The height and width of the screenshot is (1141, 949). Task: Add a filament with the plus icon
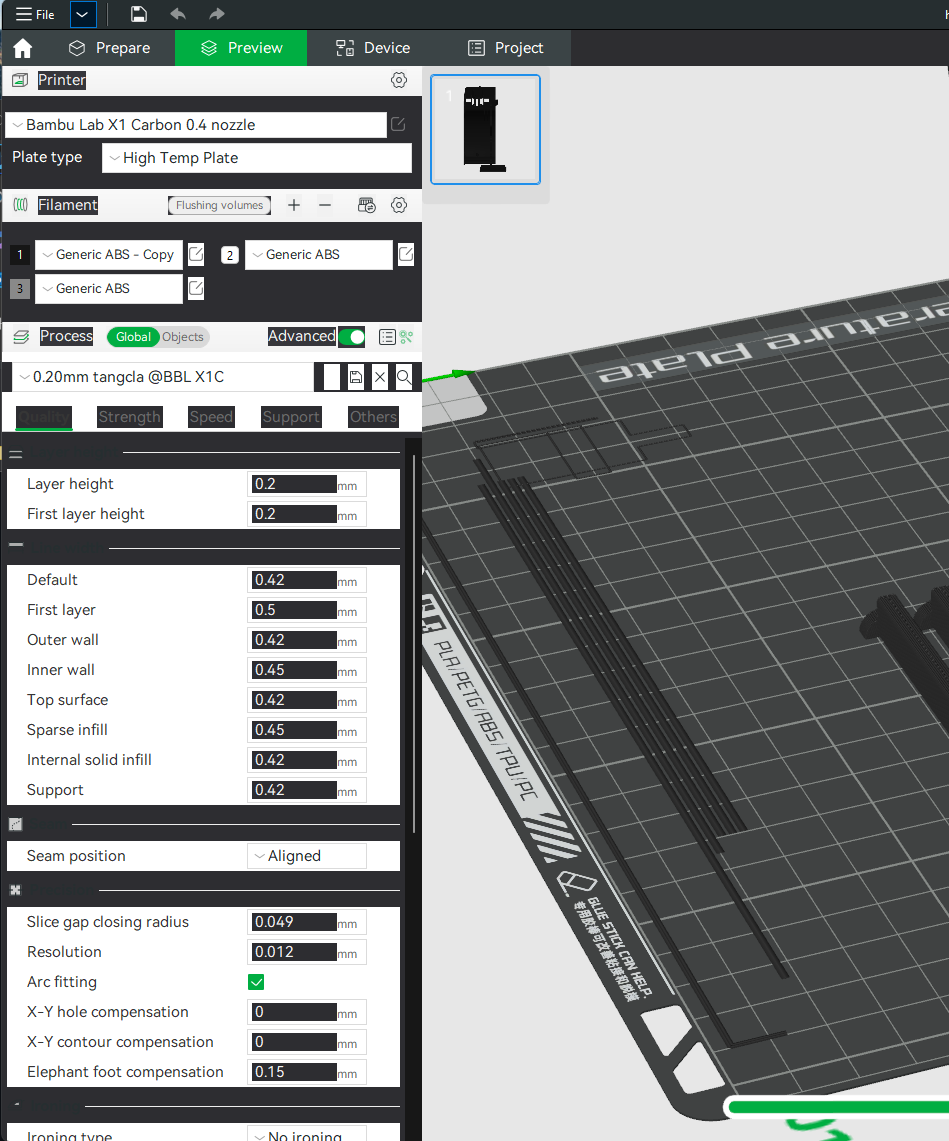(x=293, y=205)
